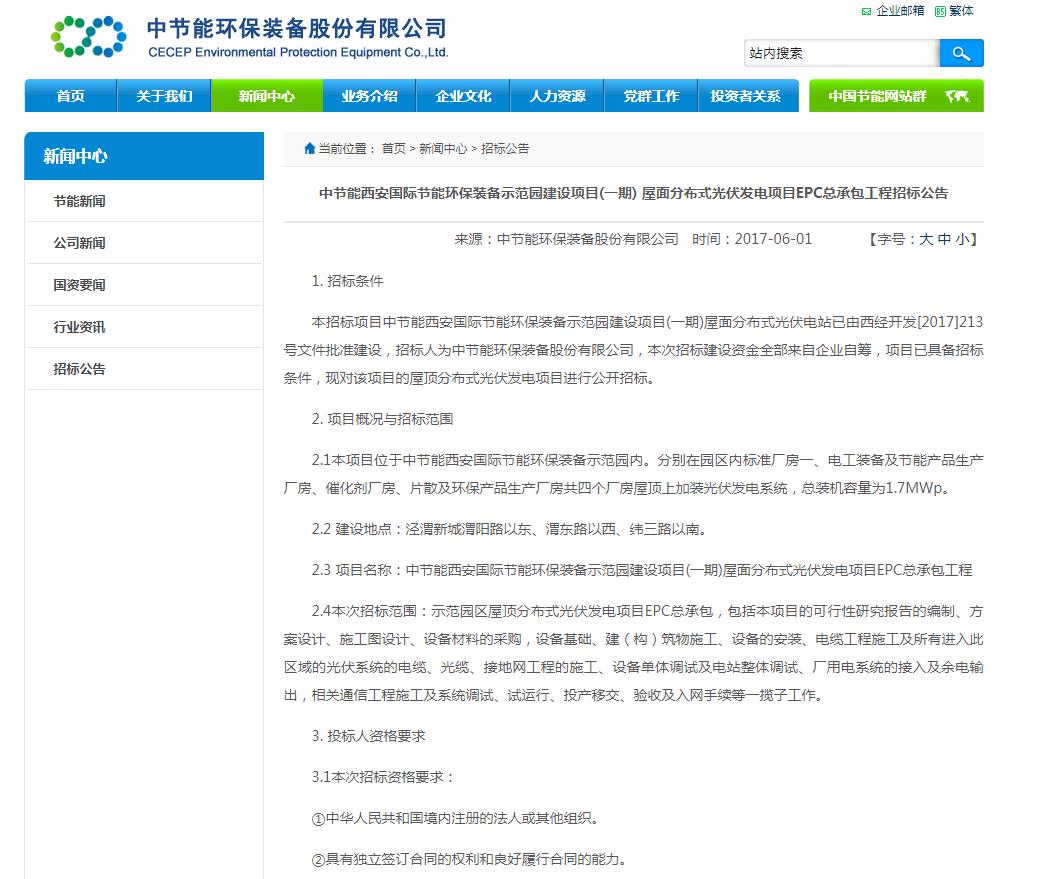This screenshot has width=1060, height=879.
Task: Open 首页 in the navigation bar
Action: pyautogui.click(x=70, y=96)
